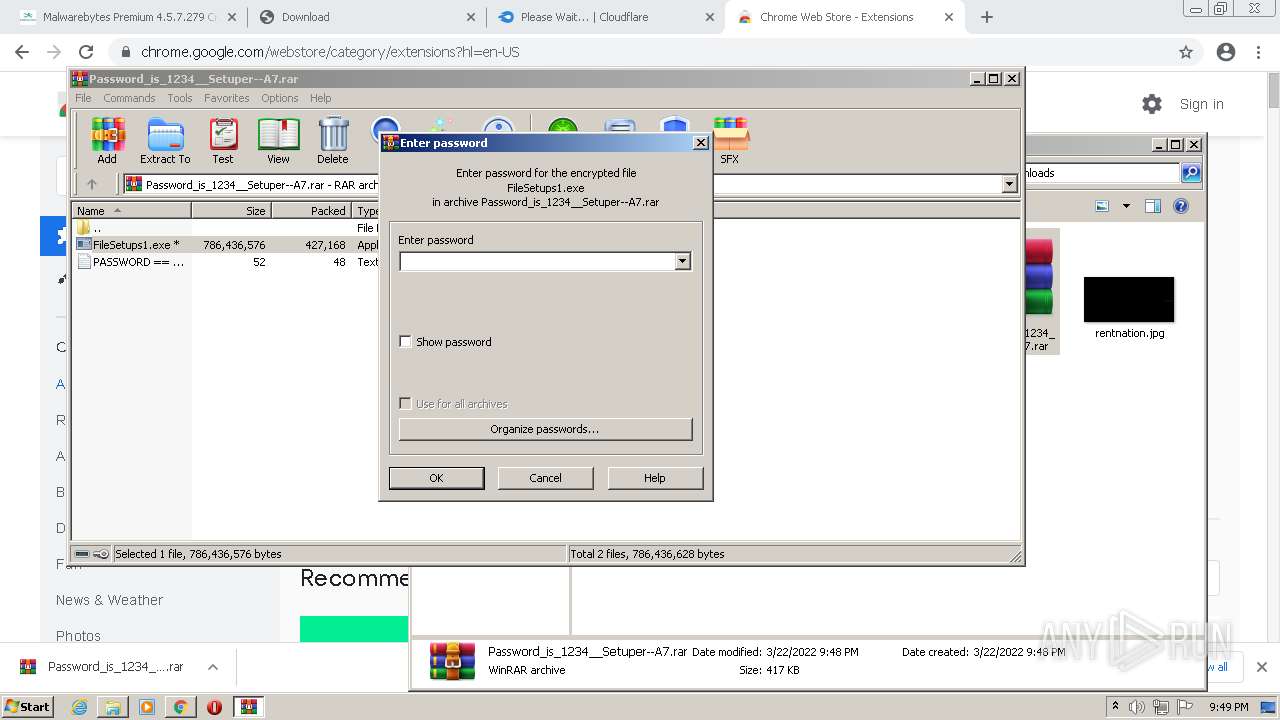Bookmark this page with star icon
Image resolution: width=1280 pixels, height=720 pixels.
[1186, 52]
